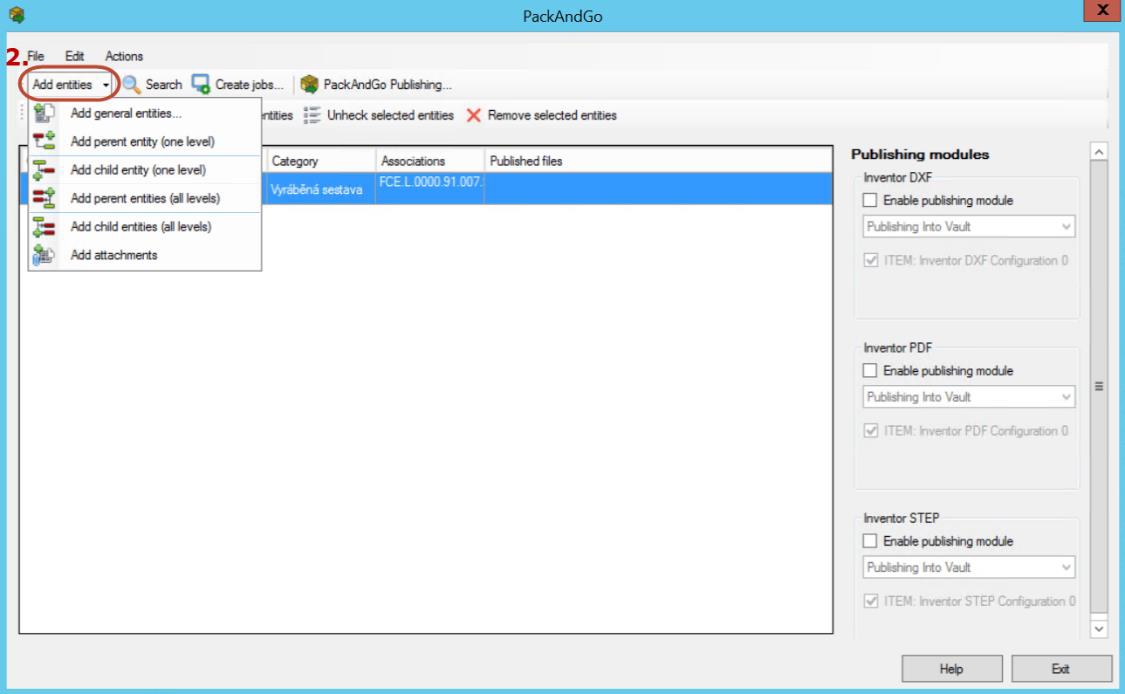
Task: Choose Add general entities menu icon
Action: click(x=44, y=113)
